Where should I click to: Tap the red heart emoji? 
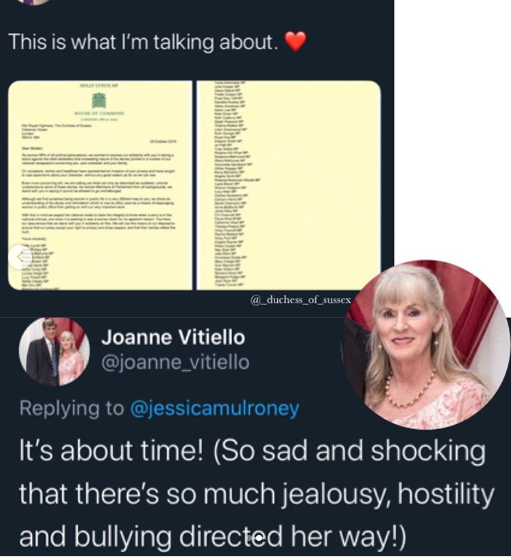296,41
